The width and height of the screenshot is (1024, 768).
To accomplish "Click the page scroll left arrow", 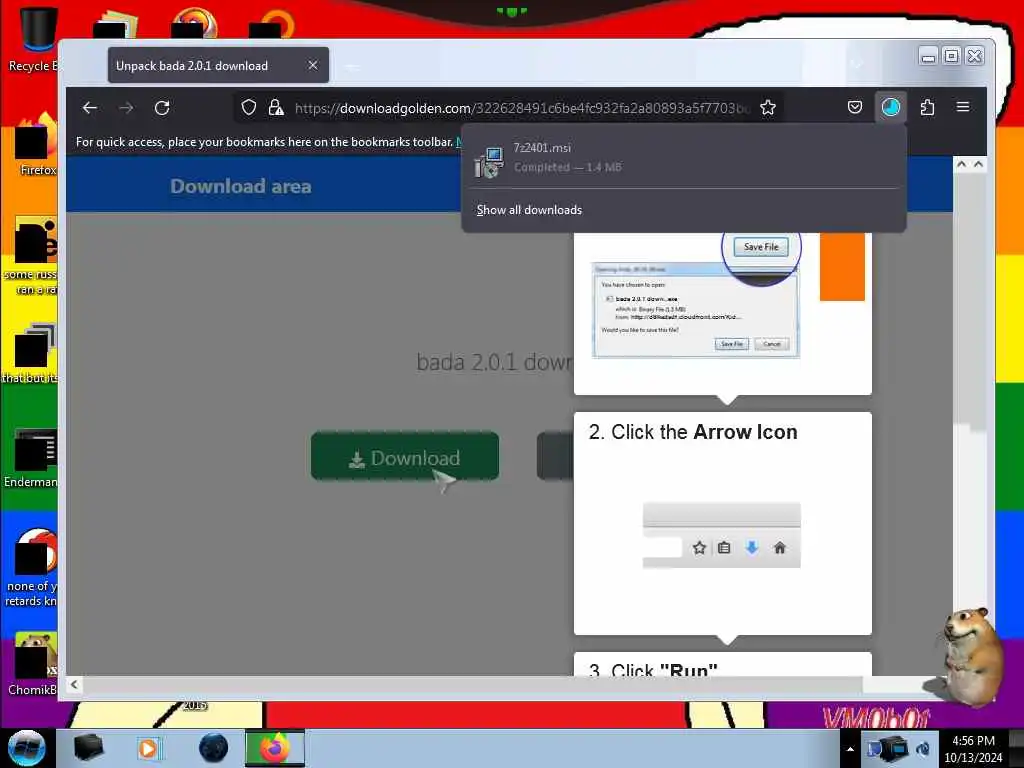I will tap(74, 684).
